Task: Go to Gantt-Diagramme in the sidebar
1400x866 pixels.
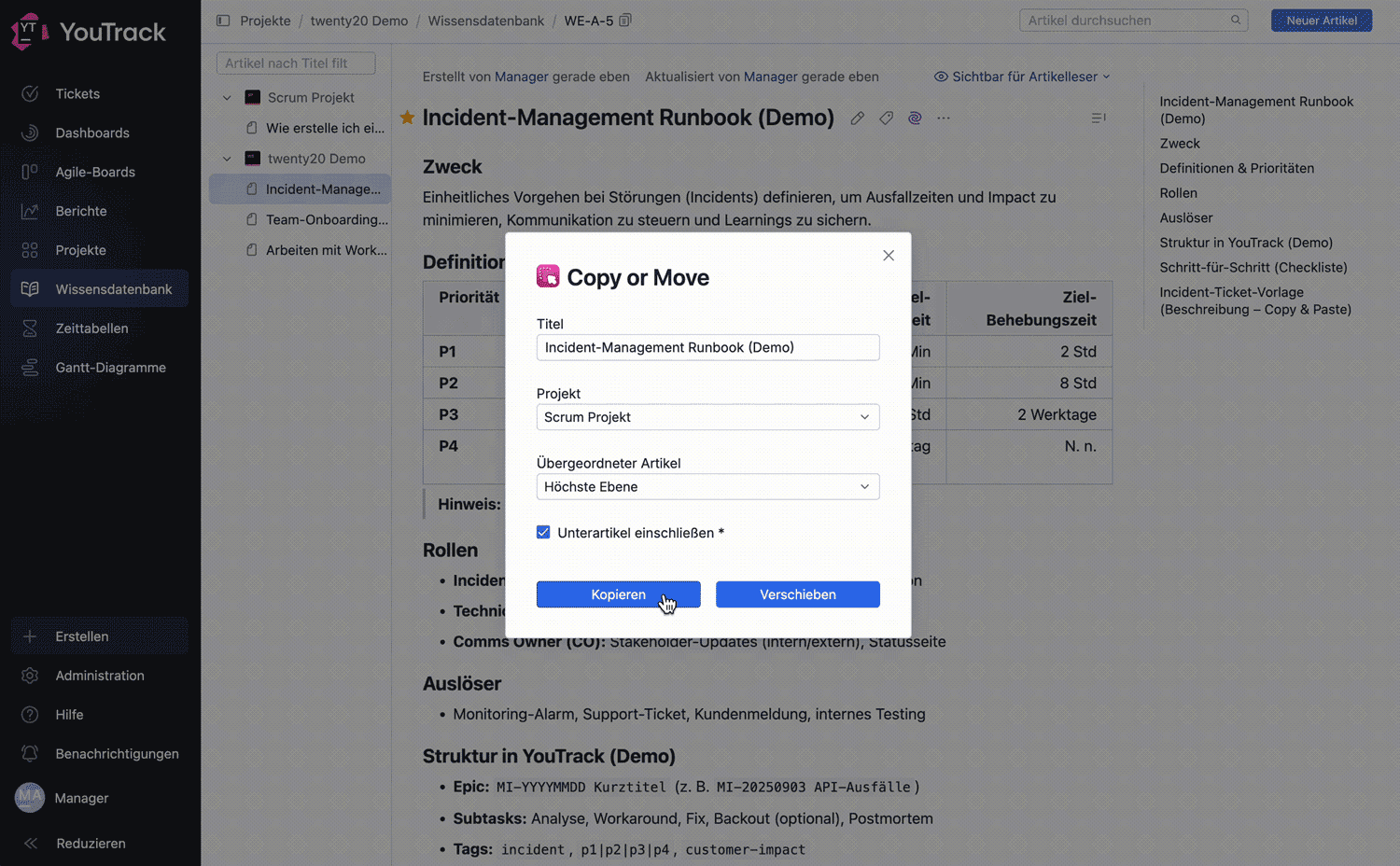Action: [110, 368]
